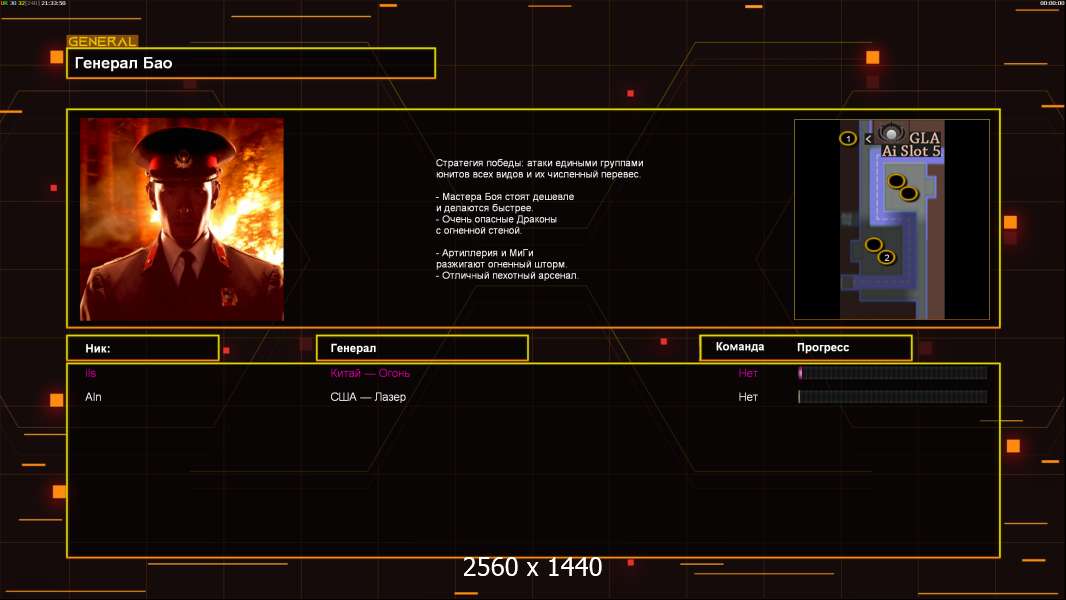Click the 'Отличный пехотный арсенал' line

[507, 276]
